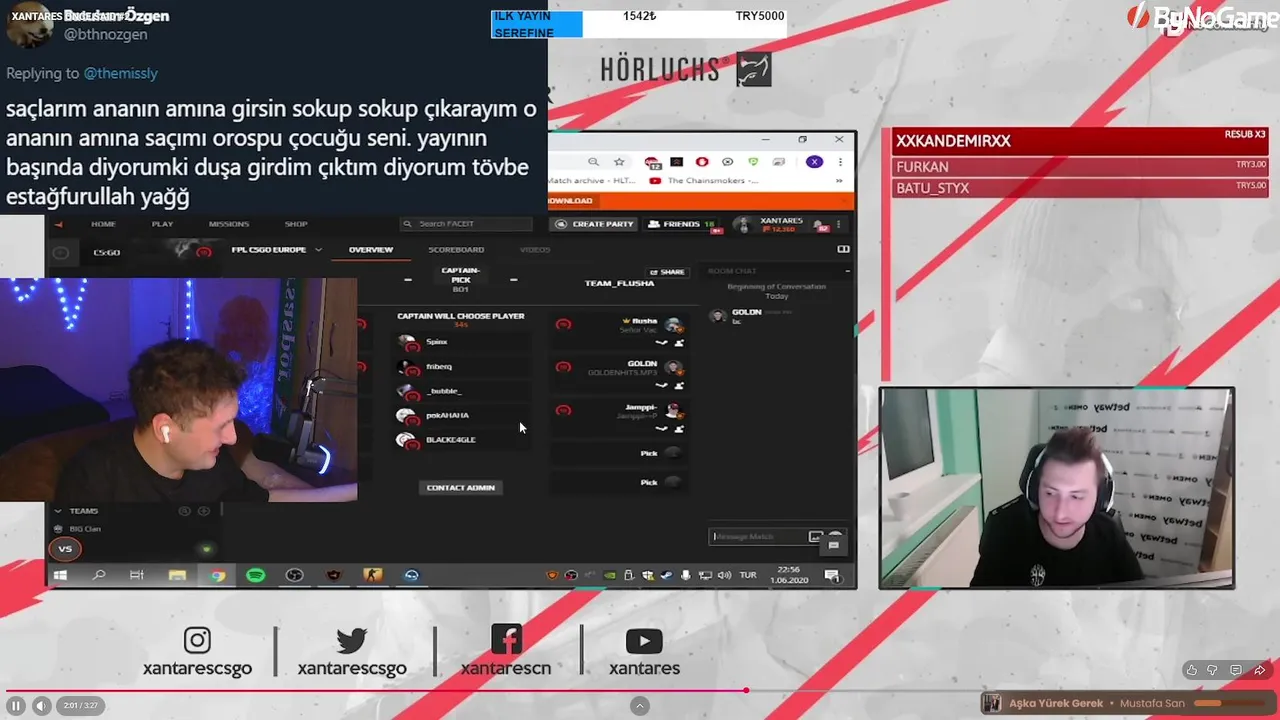Open the Windows Start menu
Viewport: 1280px width, 720px height.
[x=60, y=576]
